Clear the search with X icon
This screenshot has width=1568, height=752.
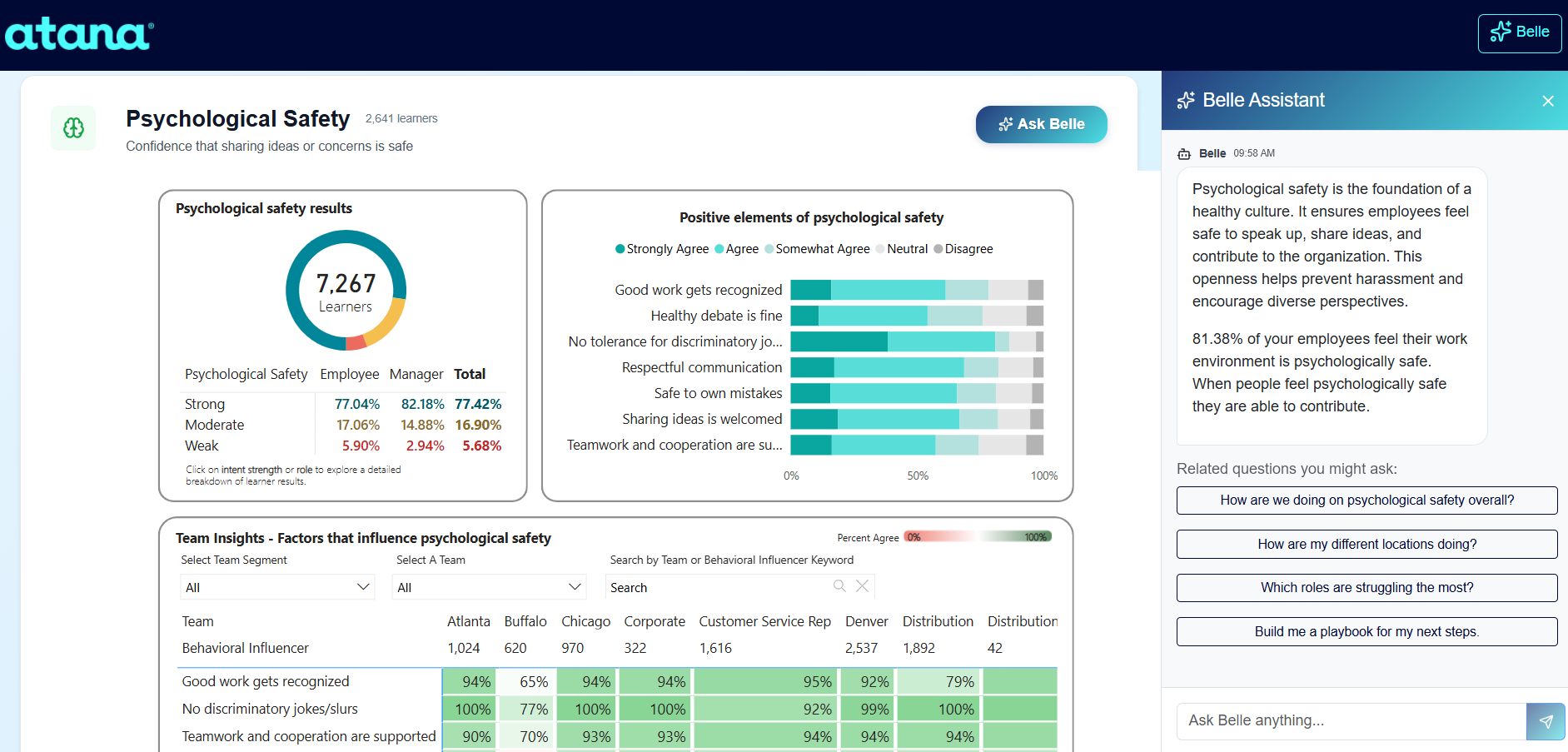863,586
